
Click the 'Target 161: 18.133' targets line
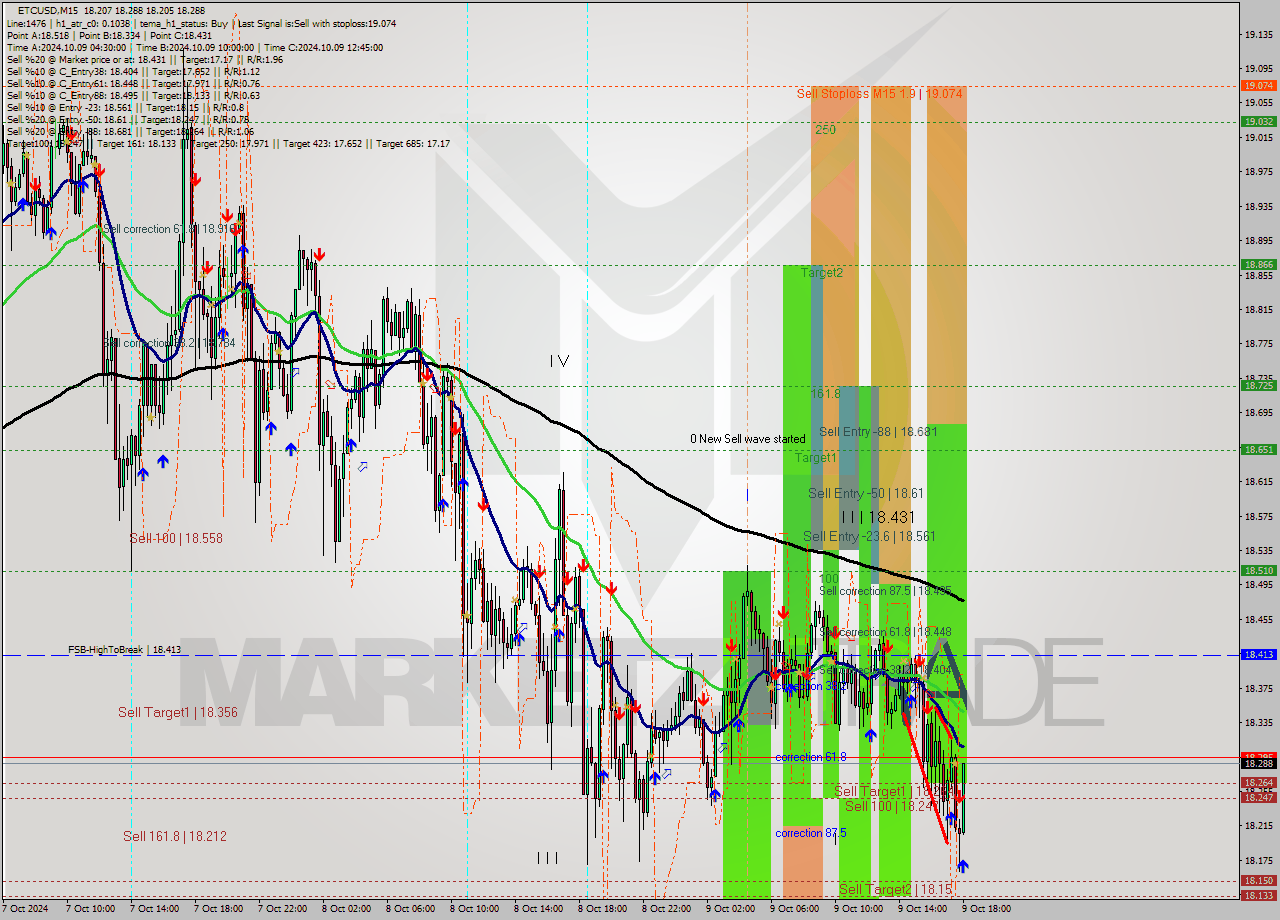[x=228, y=143]
